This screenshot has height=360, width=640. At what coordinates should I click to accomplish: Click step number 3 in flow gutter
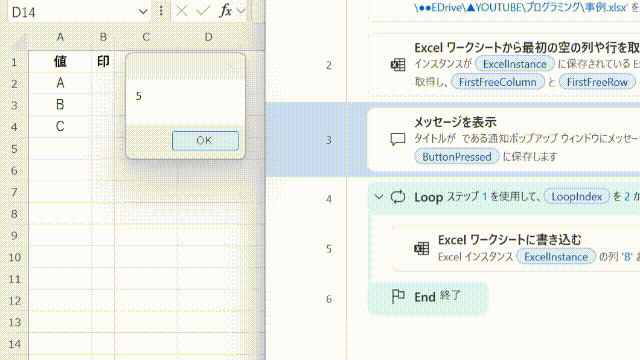329,140
